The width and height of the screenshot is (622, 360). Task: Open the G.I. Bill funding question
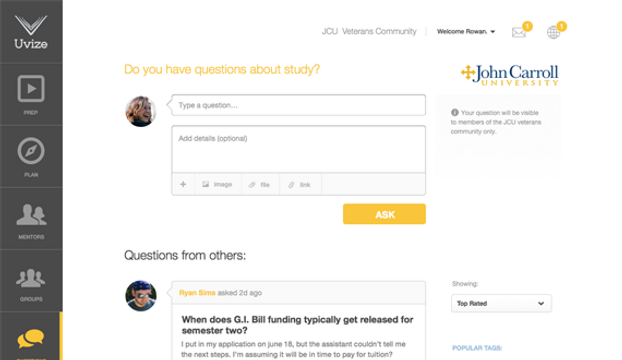298,325
